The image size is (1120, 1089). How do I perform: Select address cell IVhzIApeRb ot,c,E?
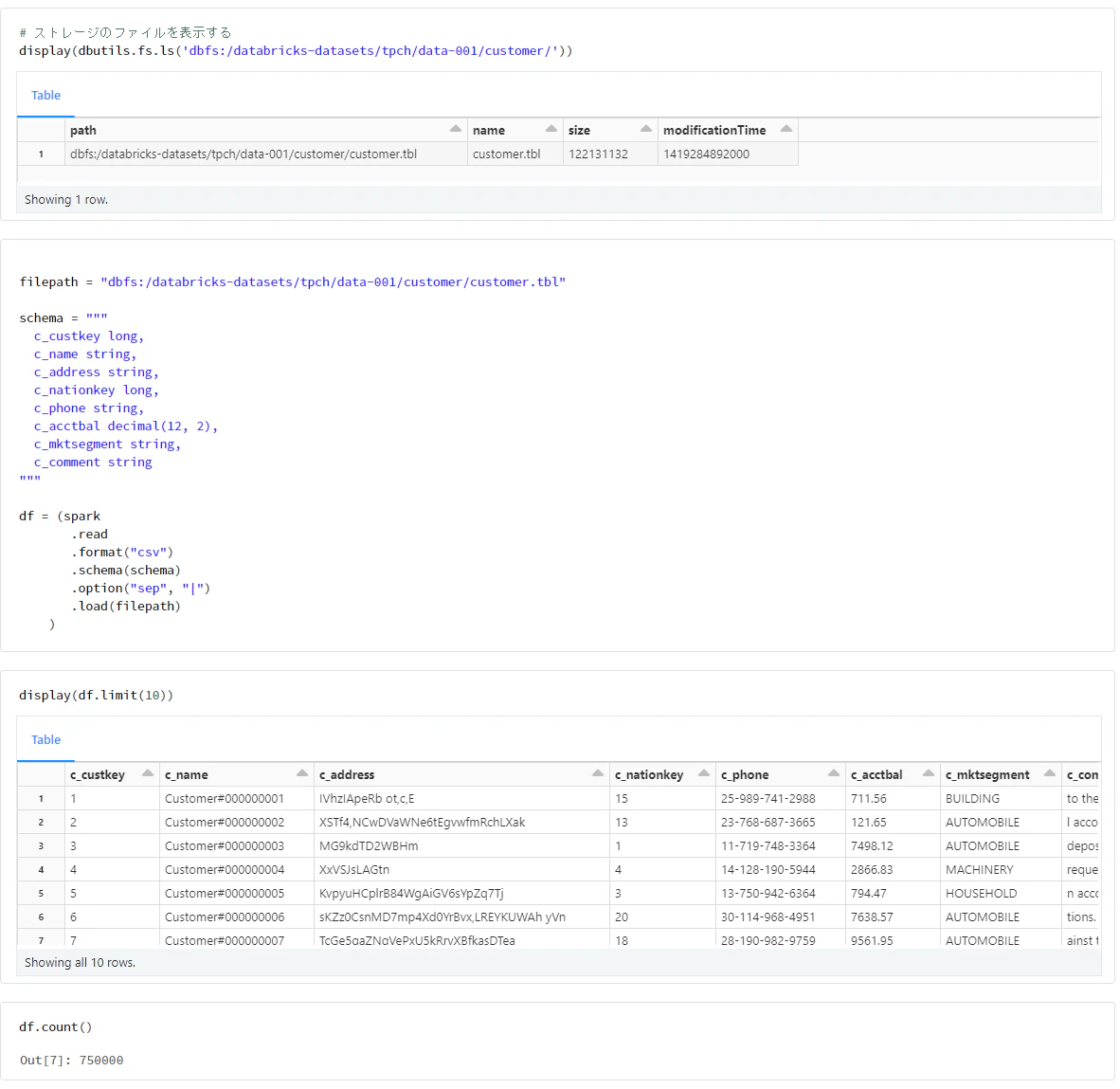(x=461, y=798)
